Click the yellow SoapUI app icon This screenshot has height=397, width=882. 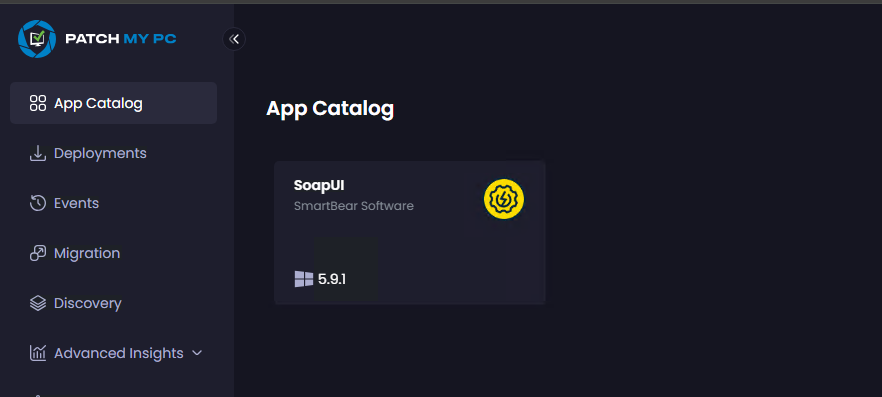click(504, 199)
